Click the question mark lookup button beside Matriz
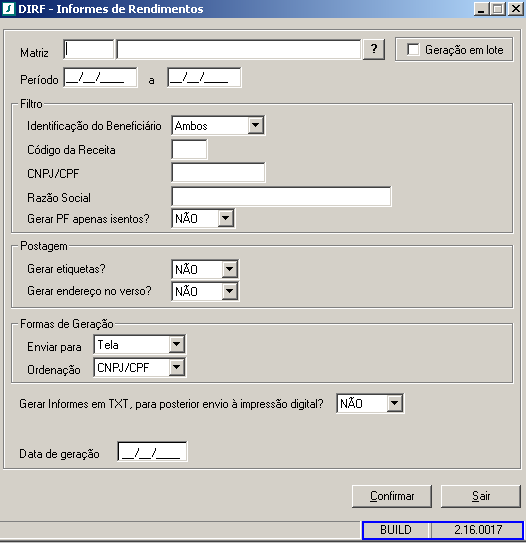Viewport: 526px width, 543px height. (x=374, y=50)
